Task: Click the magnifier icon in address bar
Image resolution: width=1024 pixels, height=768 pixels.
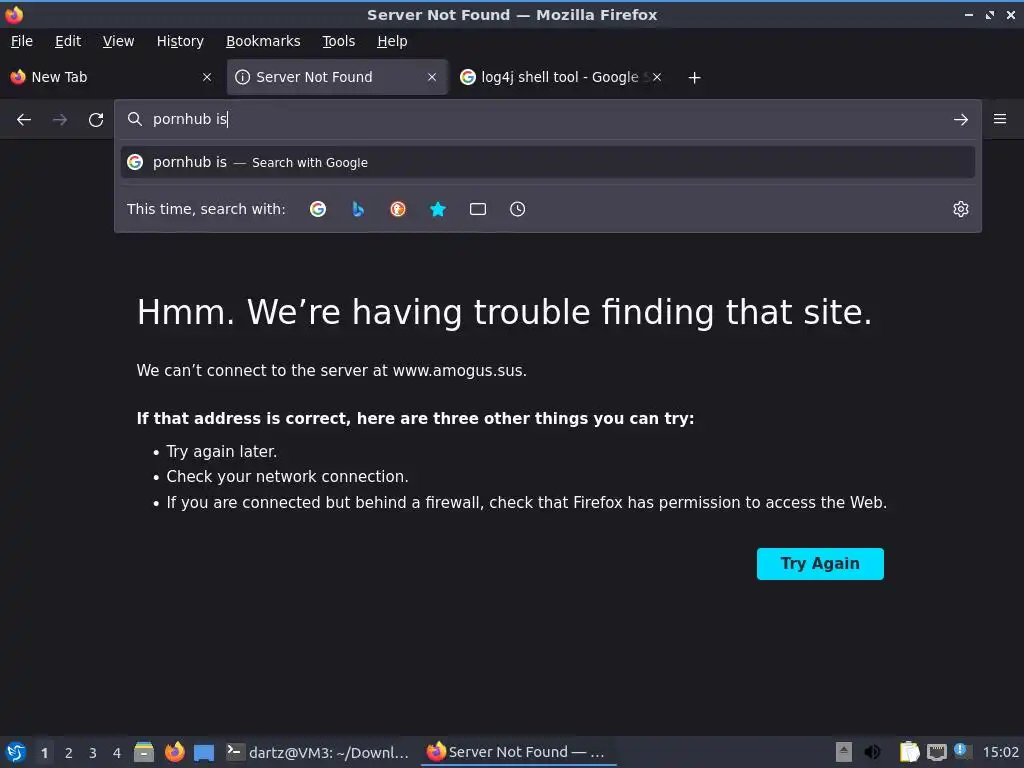Action: pyautogui.click(x=135, y=119)
